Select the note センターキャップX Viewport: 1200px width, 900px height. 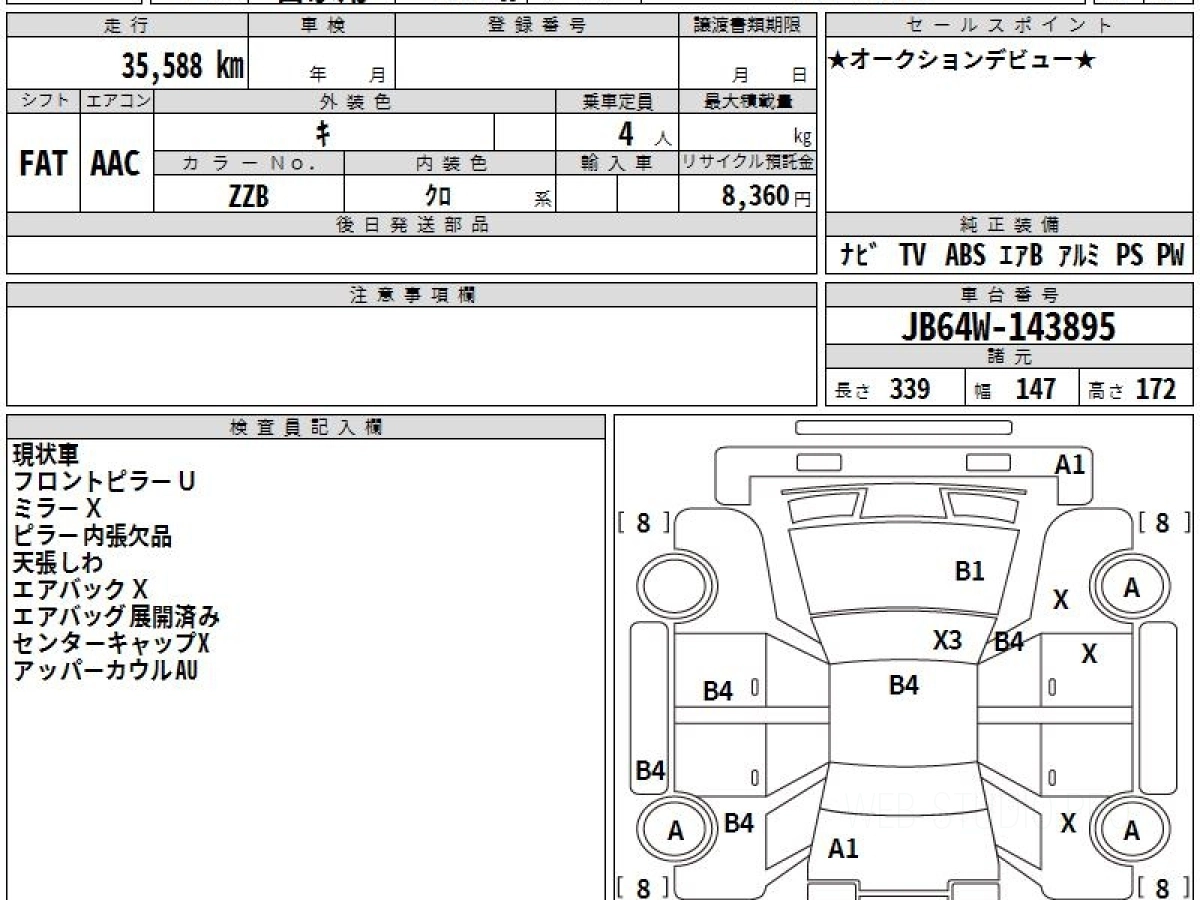click(111, 643)
